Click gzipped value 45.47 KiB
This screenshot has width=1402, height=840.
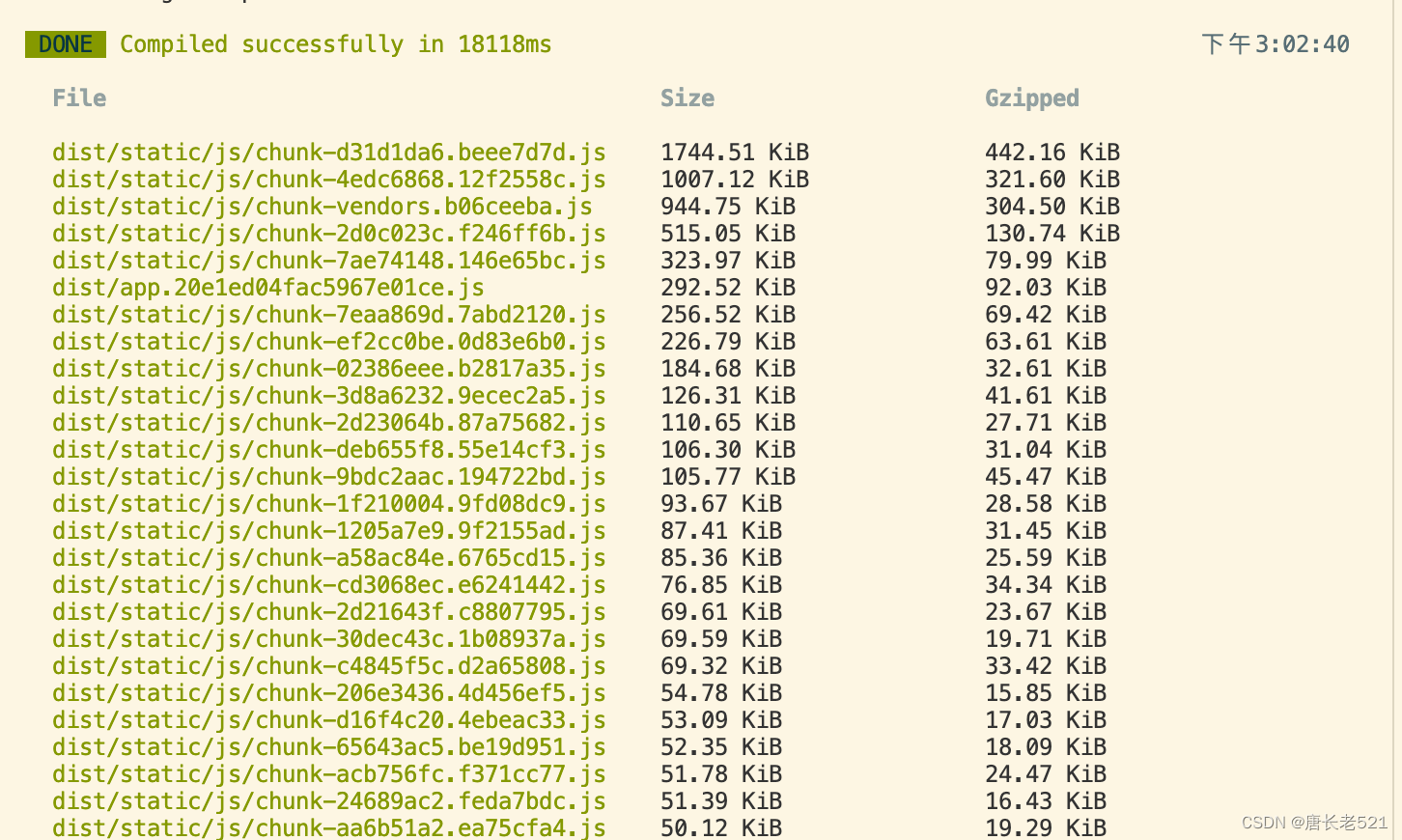pyautogui.click(x=1046, y=477)
